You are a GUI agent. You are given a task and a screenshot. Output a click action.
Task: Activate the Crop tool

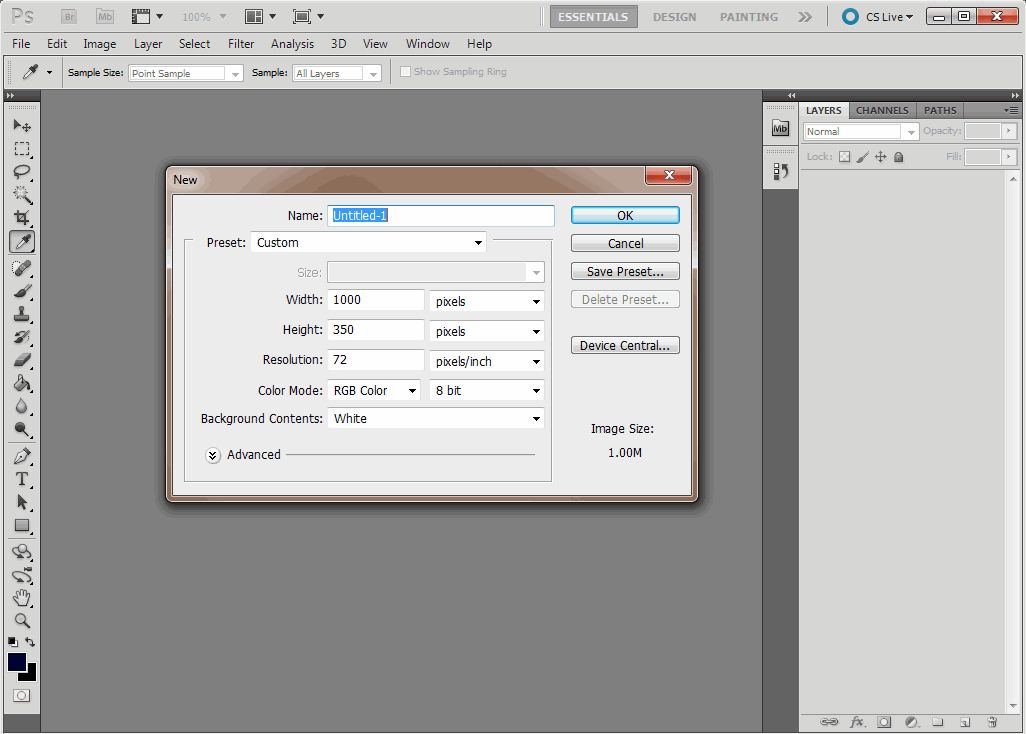(x=22, y=216)
